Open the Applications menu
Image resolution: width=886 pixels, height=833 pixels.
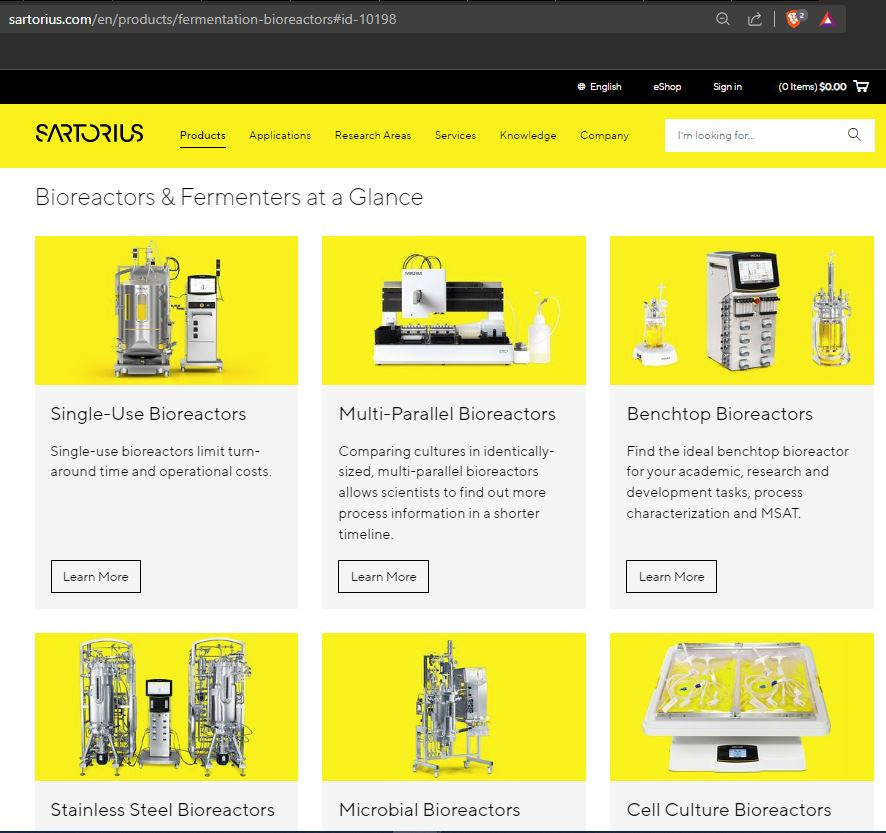click(280, 136)
